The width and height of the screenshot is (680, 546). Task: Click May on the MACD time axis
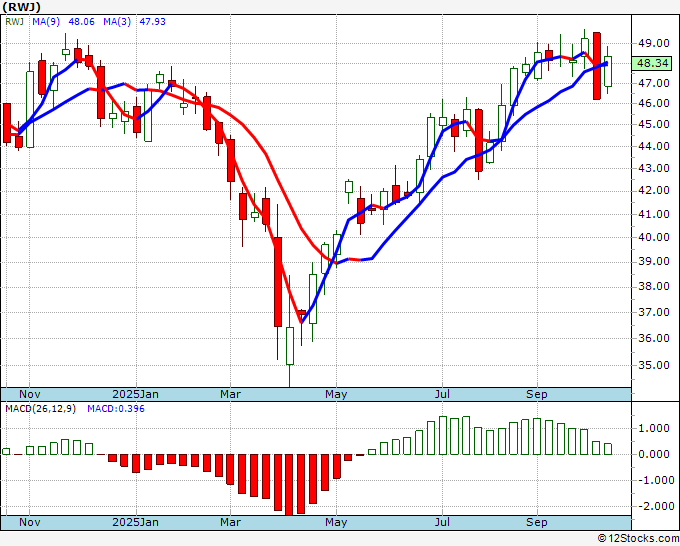pos(336,522)
